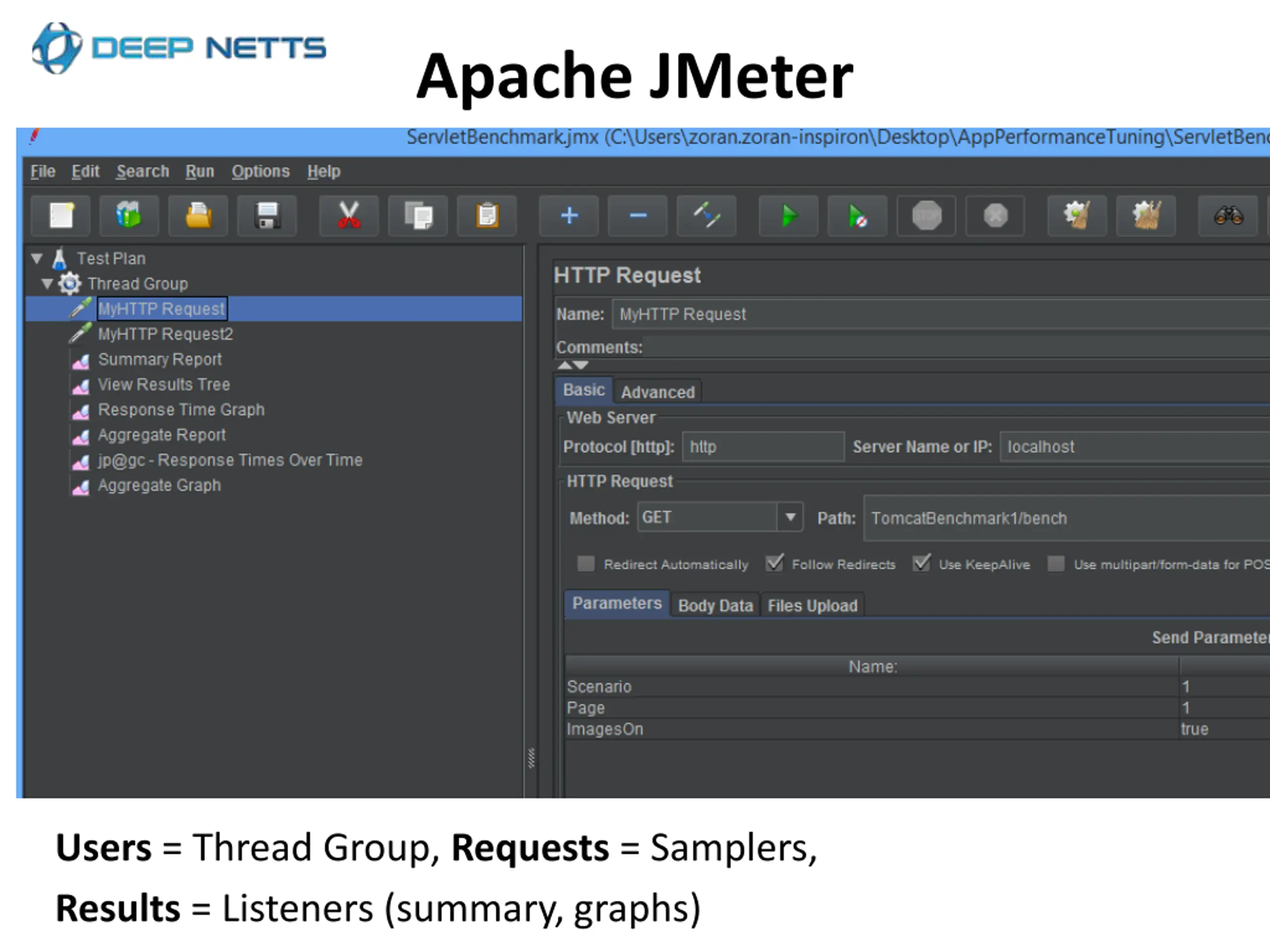The image size is (1270, 952).
Task: Select jp@gc - Response Times Over Time
Action: pos(230,460)
